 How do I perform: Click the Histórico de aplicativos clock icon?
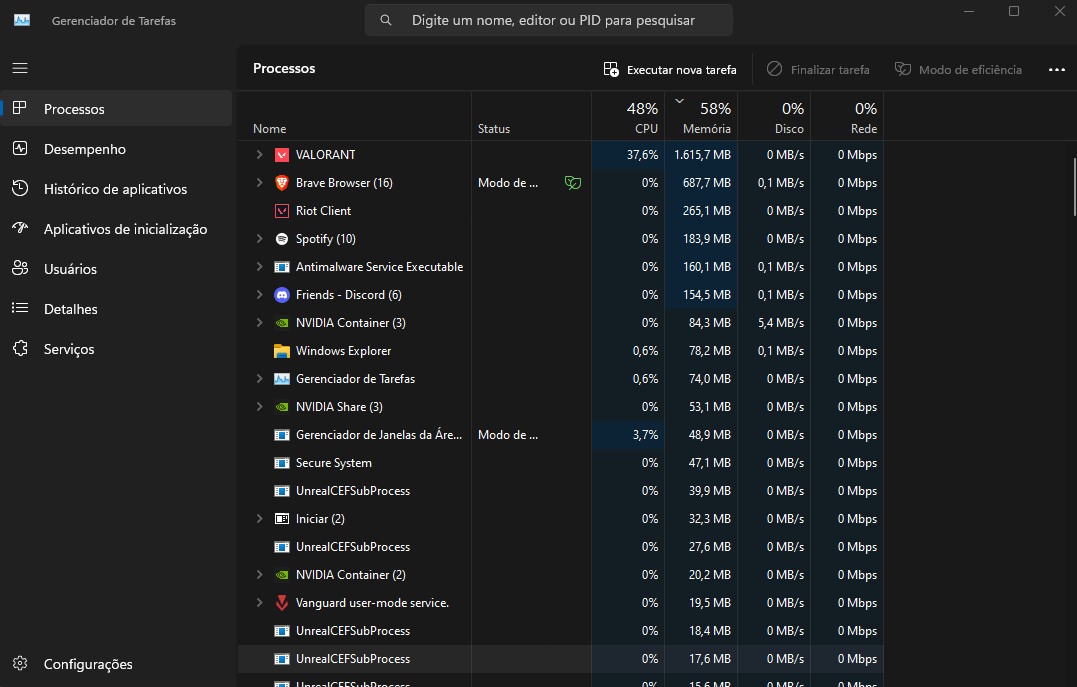pyautogui.click(x=20, y=188)
